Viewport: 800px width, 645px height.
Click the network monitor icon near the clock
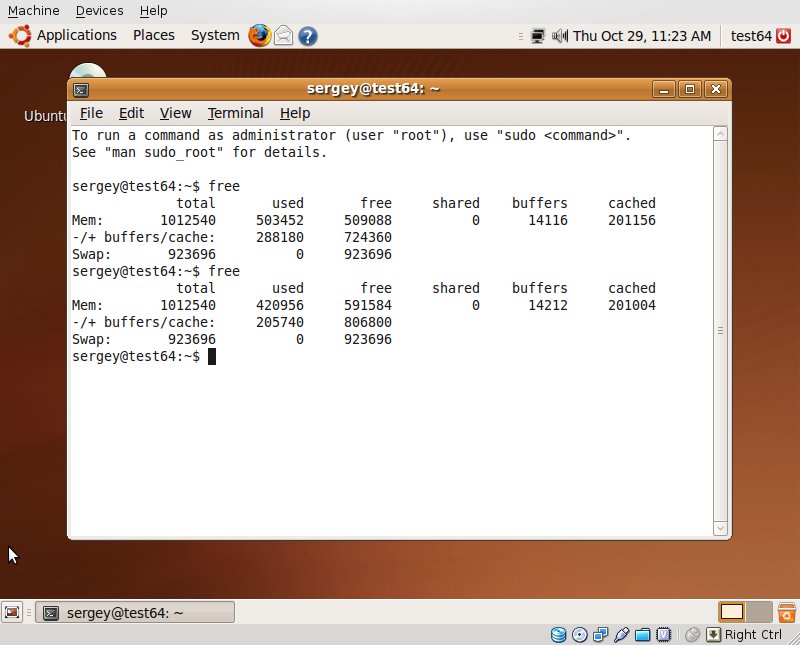click(x=537, y=36)
